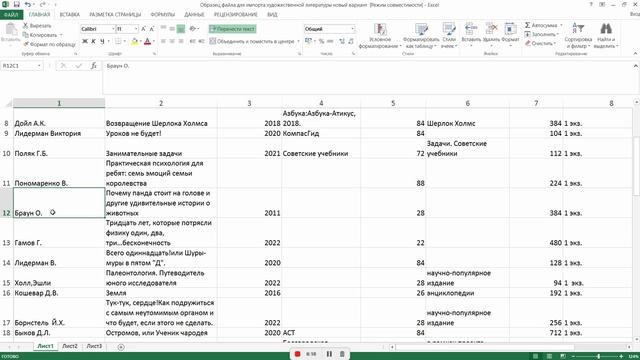The image size is (640, 360).
Task: Click the decrease decimal icon
Action: pyautogui.click(x=351, y=41)
